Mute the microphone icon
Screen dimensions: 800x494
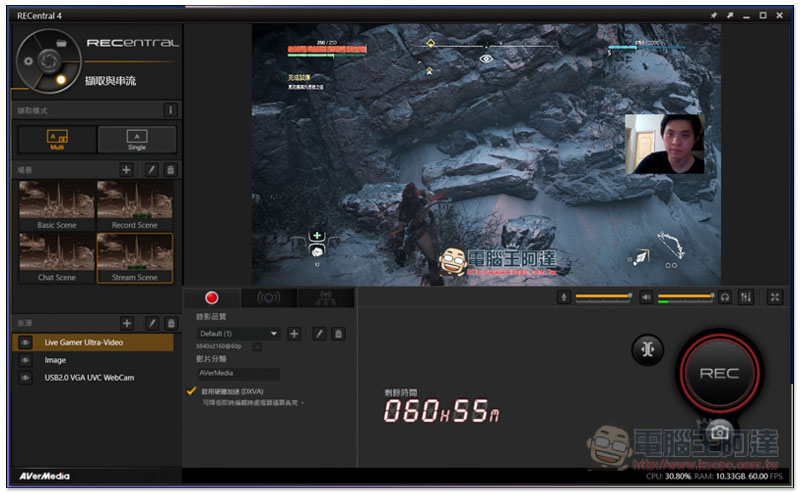coord(564,297)
